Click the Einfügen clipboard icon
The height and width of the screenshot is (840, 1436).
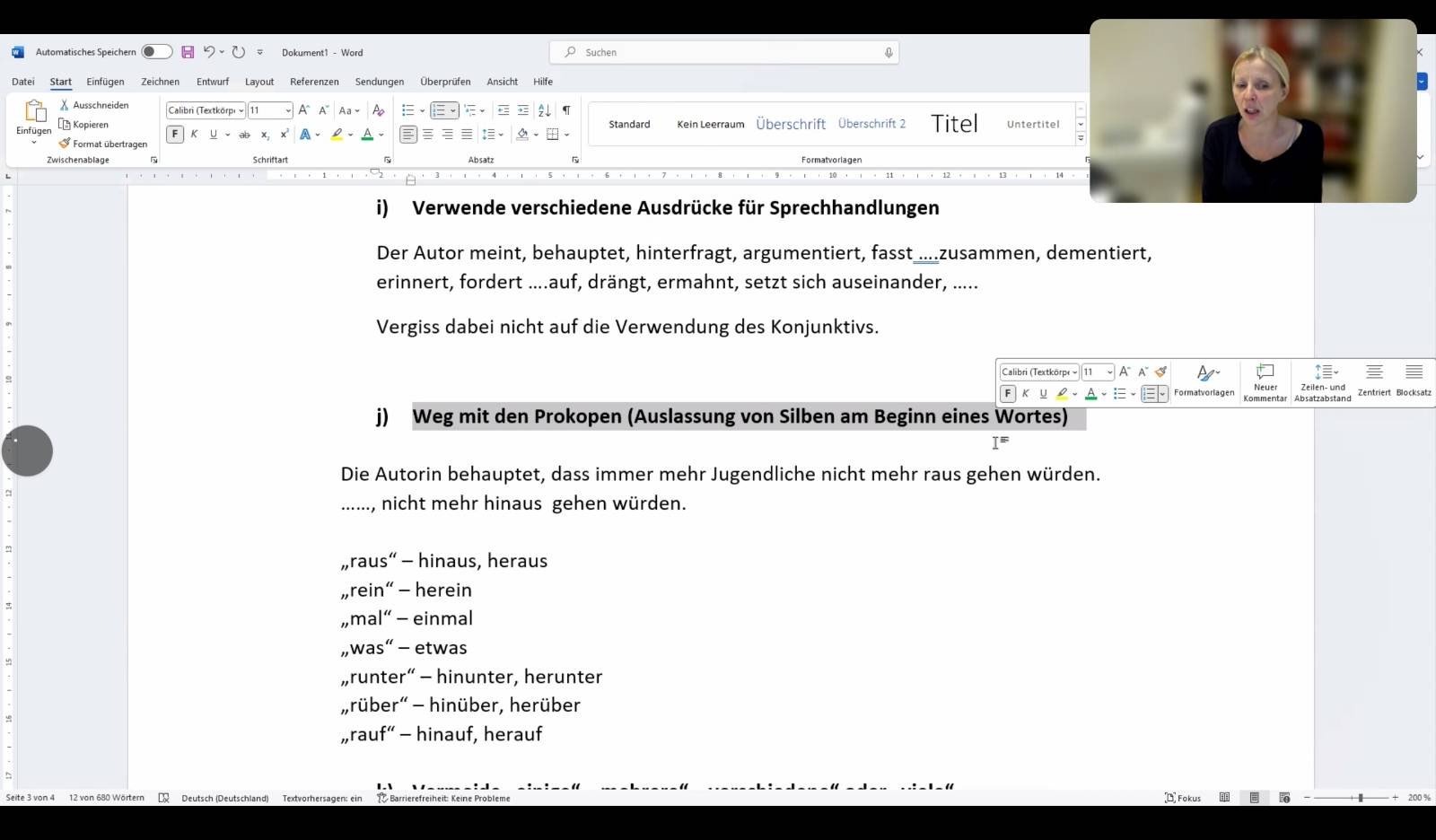click(x=34, y=111)
